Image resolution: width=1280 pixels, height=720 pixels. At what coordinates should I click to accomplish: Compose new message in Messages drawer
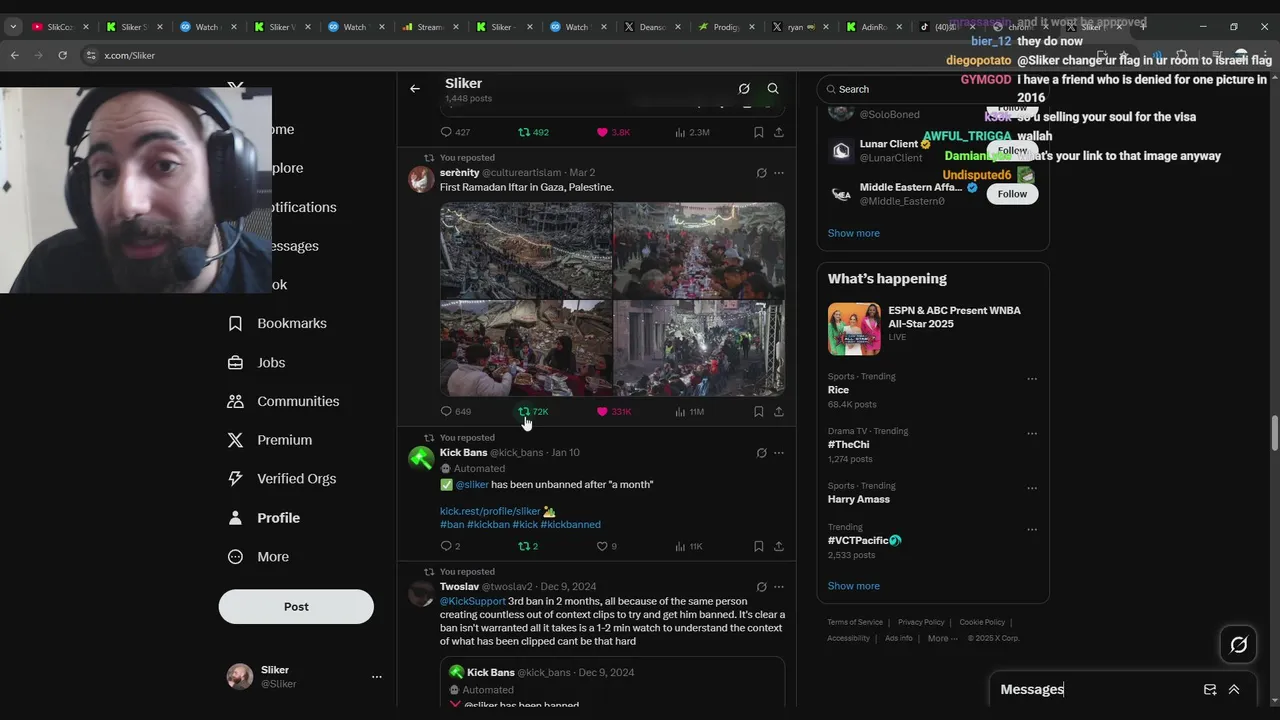click(1210, 690)
